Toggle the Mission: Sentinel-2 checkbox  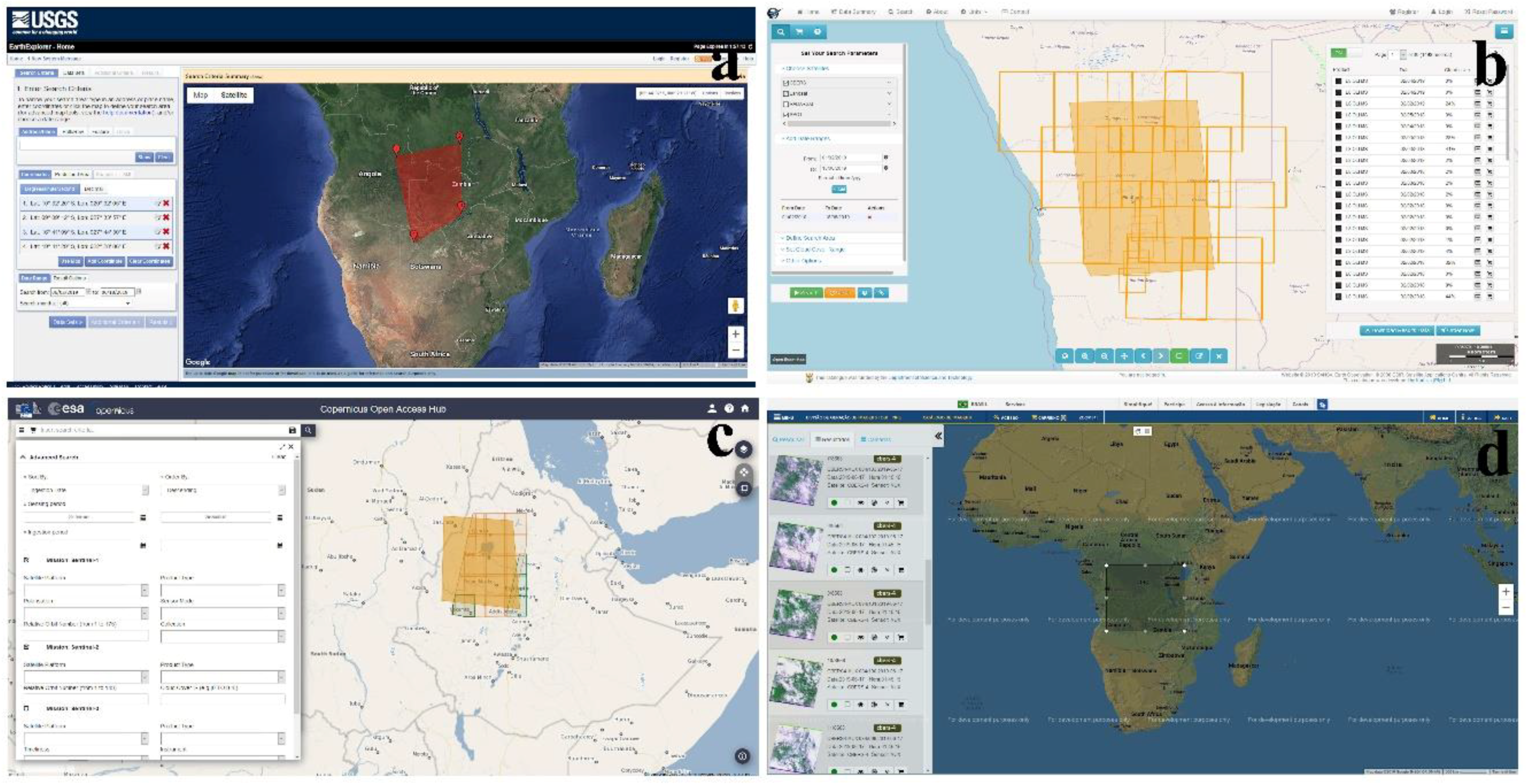[x=26, y=647]
